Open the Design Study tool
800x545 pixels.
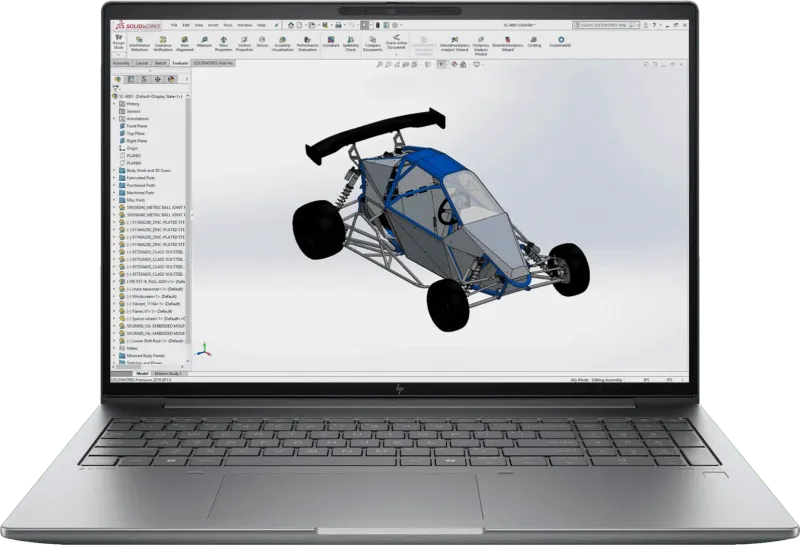click(118, 42)
